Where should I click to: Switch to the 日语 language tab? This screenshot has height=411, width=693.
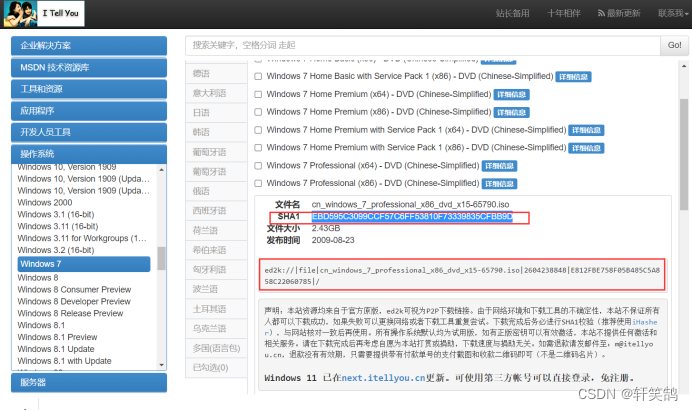click(x=216, y=113)
